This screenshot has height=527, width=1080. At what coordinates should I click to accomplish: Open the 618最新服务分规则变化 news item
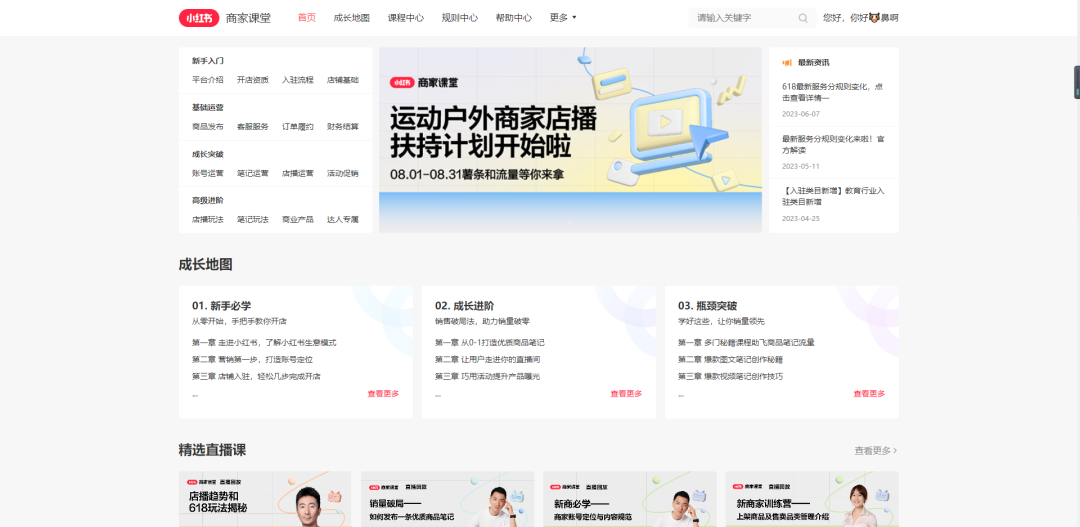833,92
